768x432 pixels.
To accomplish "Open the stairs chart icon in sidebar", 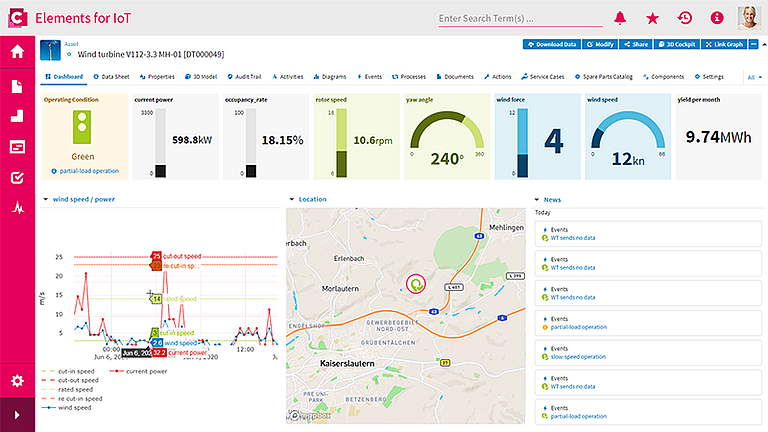I will (17, 116).
